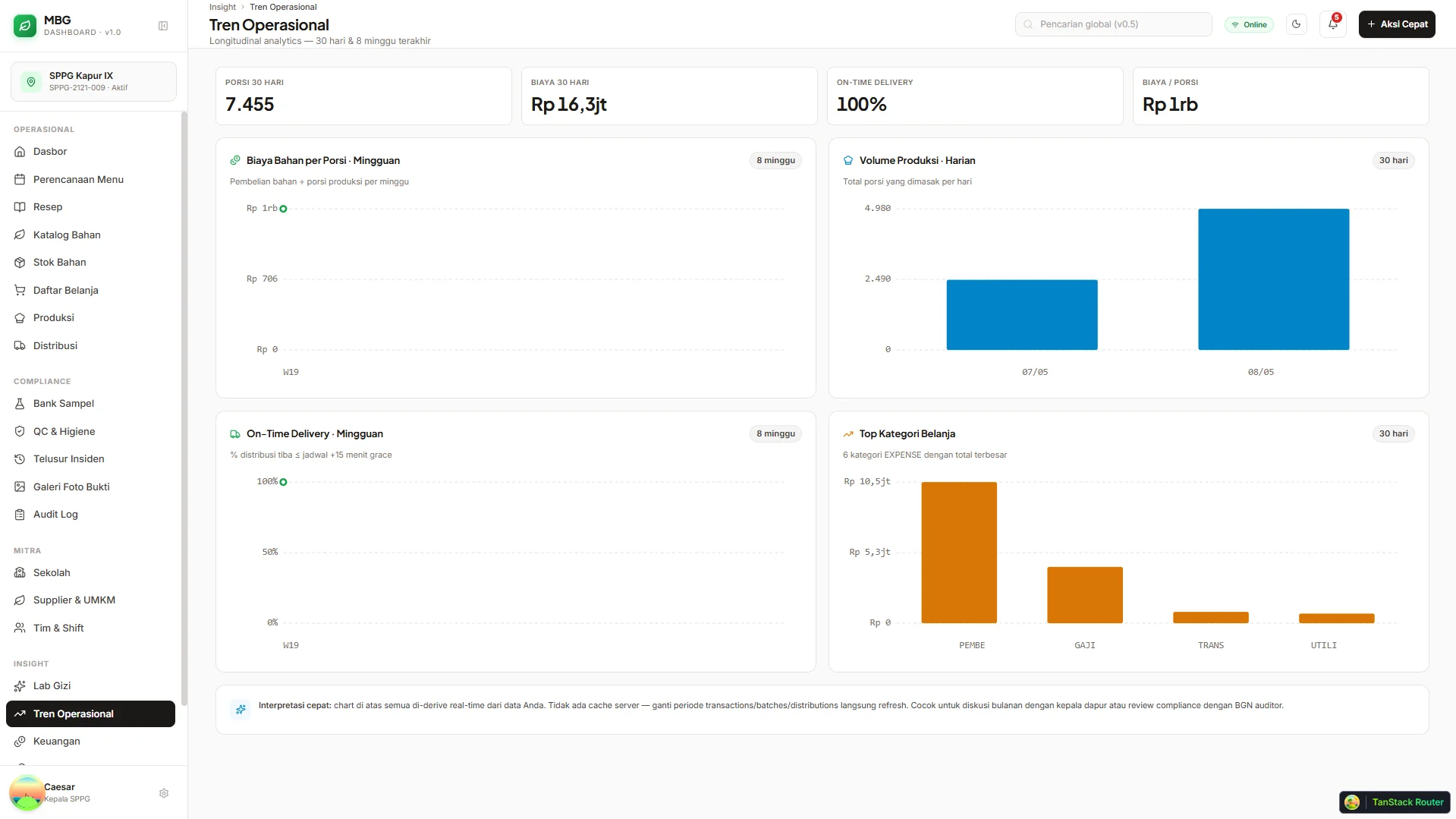Screen dimensions: 1456x819
Task: Click the Galeri Foto Bukti image icon
Action: (20, 487)
